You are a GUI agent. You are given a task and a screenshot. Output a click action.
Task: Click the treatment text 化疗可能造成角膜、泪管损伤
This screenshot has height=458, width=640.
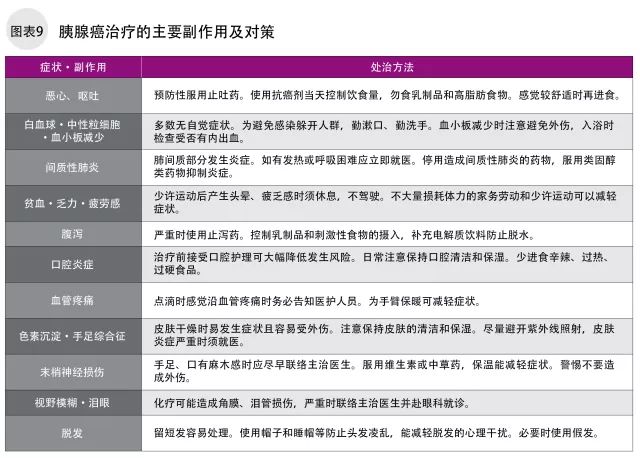[x=223, y=403]
